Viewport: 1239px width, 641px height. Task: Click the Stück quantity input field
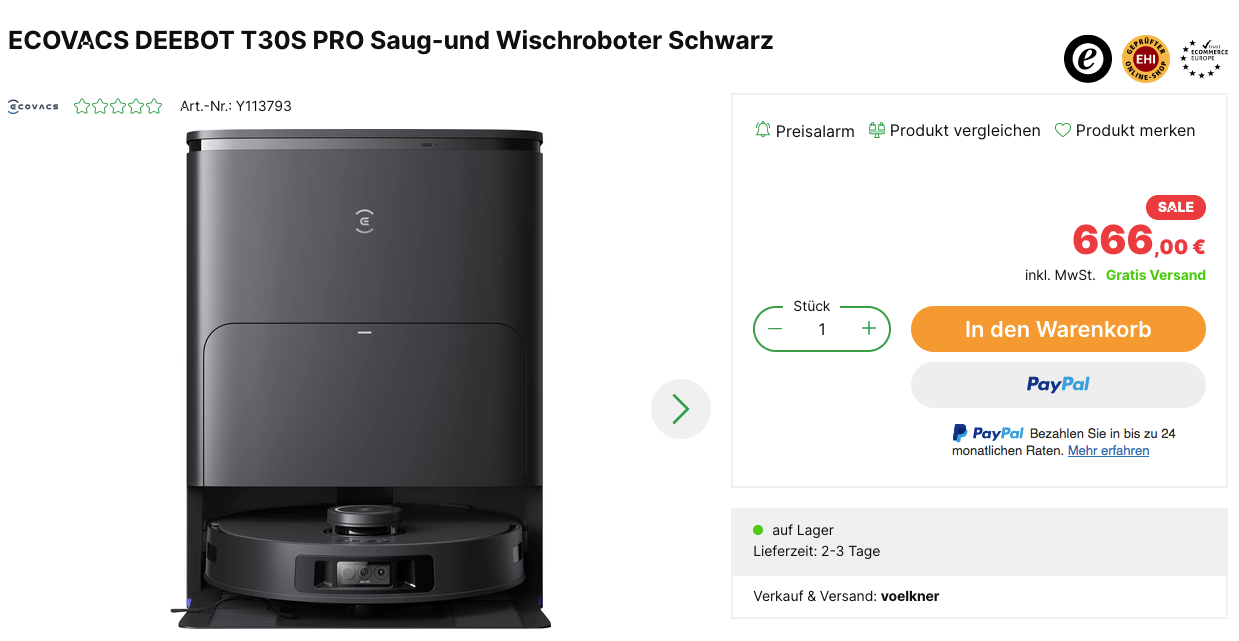tap(822, 329)
